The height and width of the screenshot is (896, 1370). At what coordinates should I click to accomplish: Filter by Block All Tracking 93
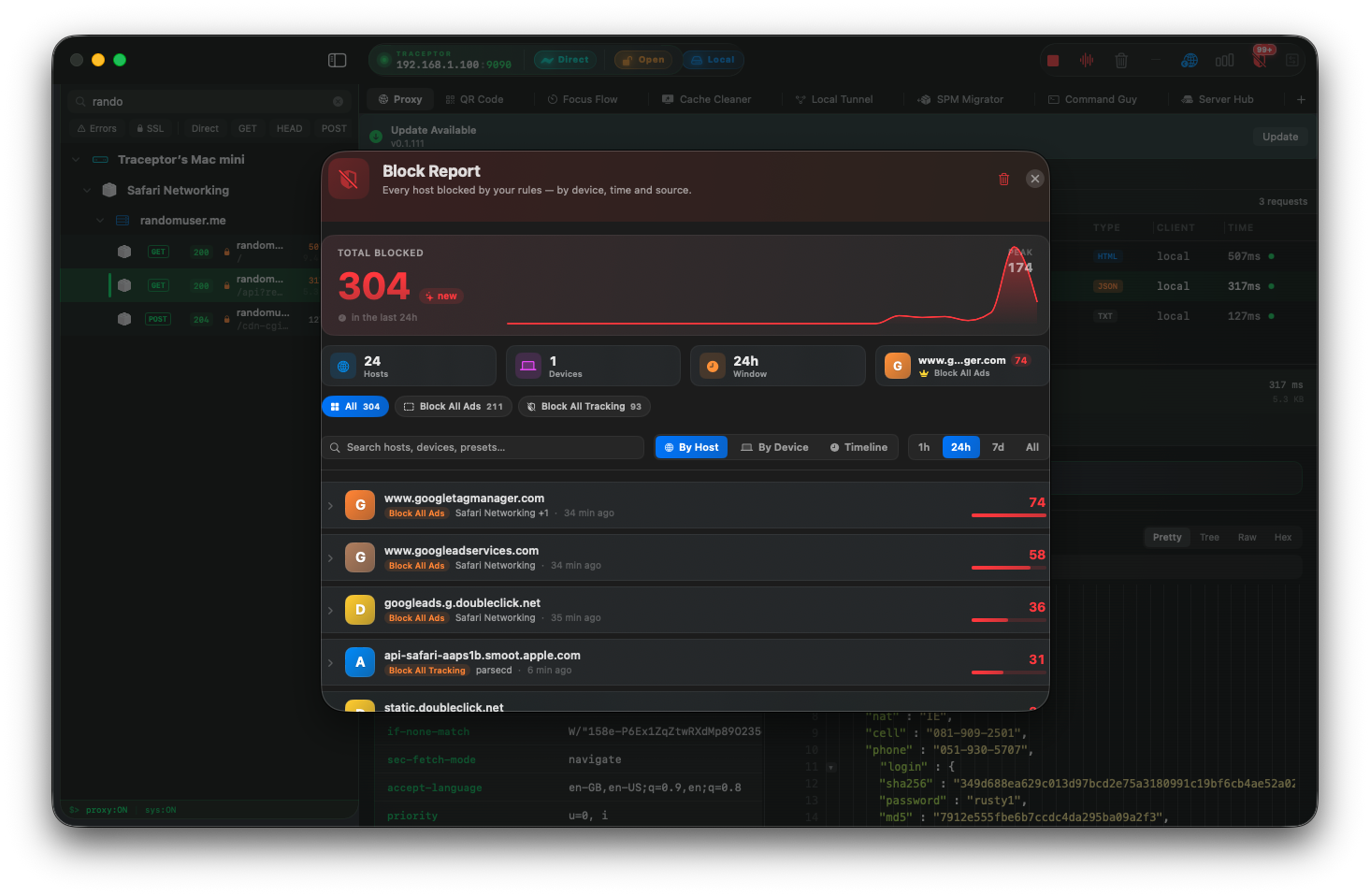(x=584, y=407)
